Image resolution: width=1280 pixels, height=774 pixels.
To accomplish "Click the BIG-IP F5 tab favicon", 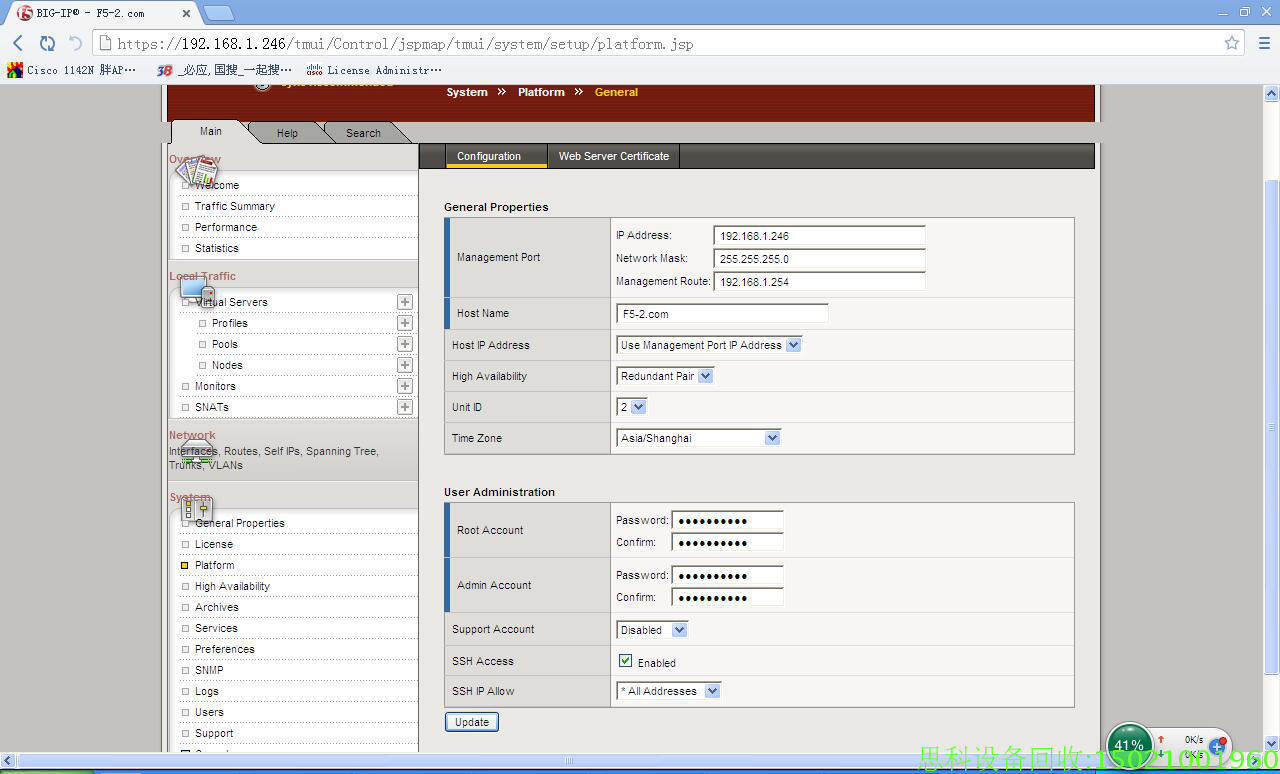I will coord(25,13).
